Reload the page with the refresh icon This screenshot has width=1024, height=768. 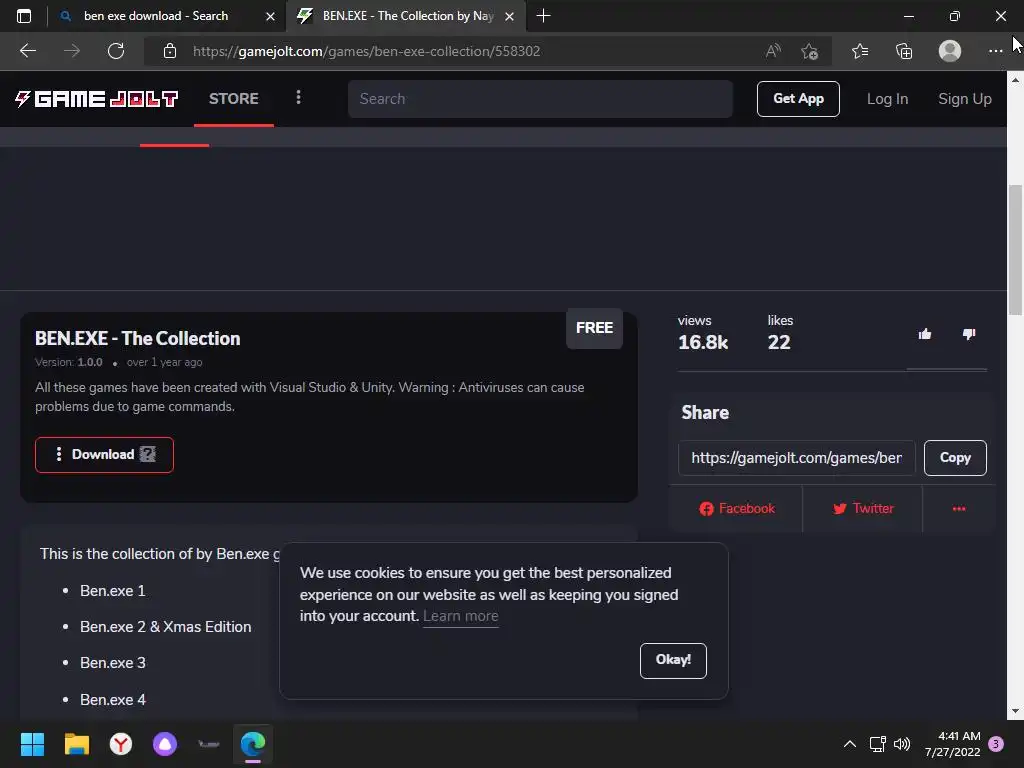116,51
